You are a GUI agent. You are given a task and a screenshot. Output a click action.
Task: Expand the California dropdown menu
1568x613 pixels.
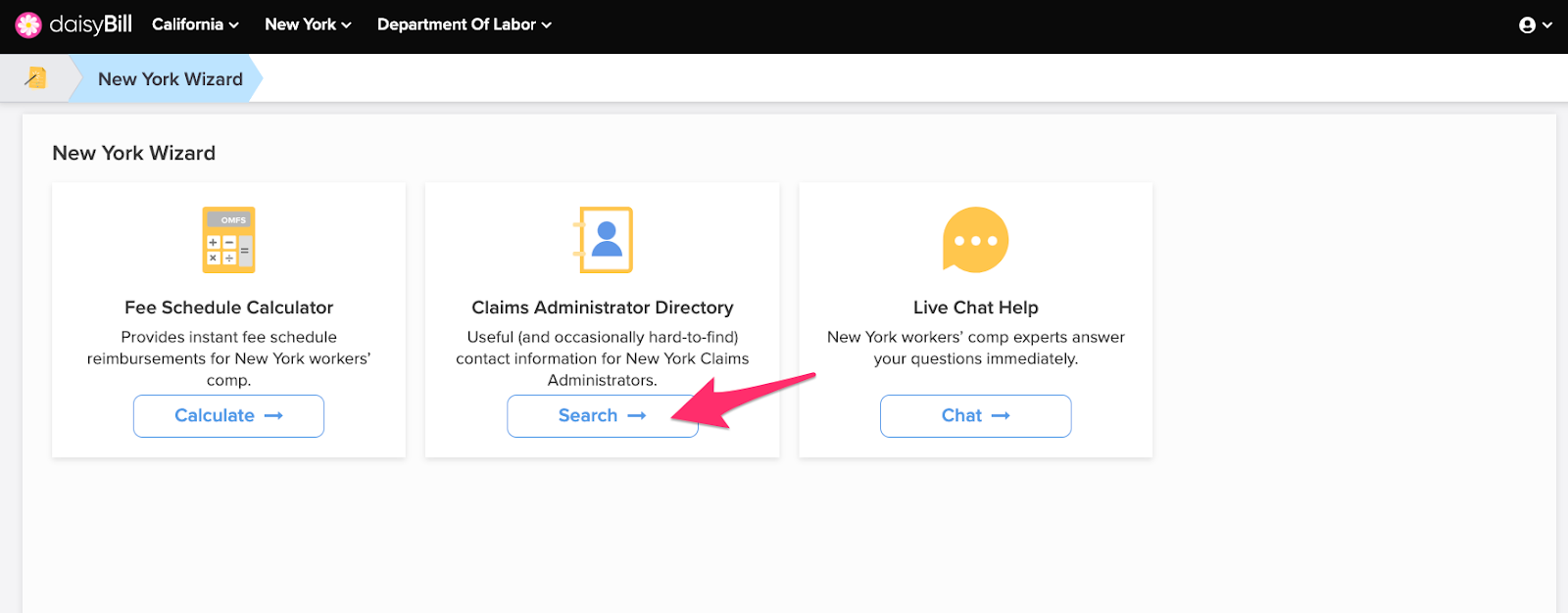[195, 24]
